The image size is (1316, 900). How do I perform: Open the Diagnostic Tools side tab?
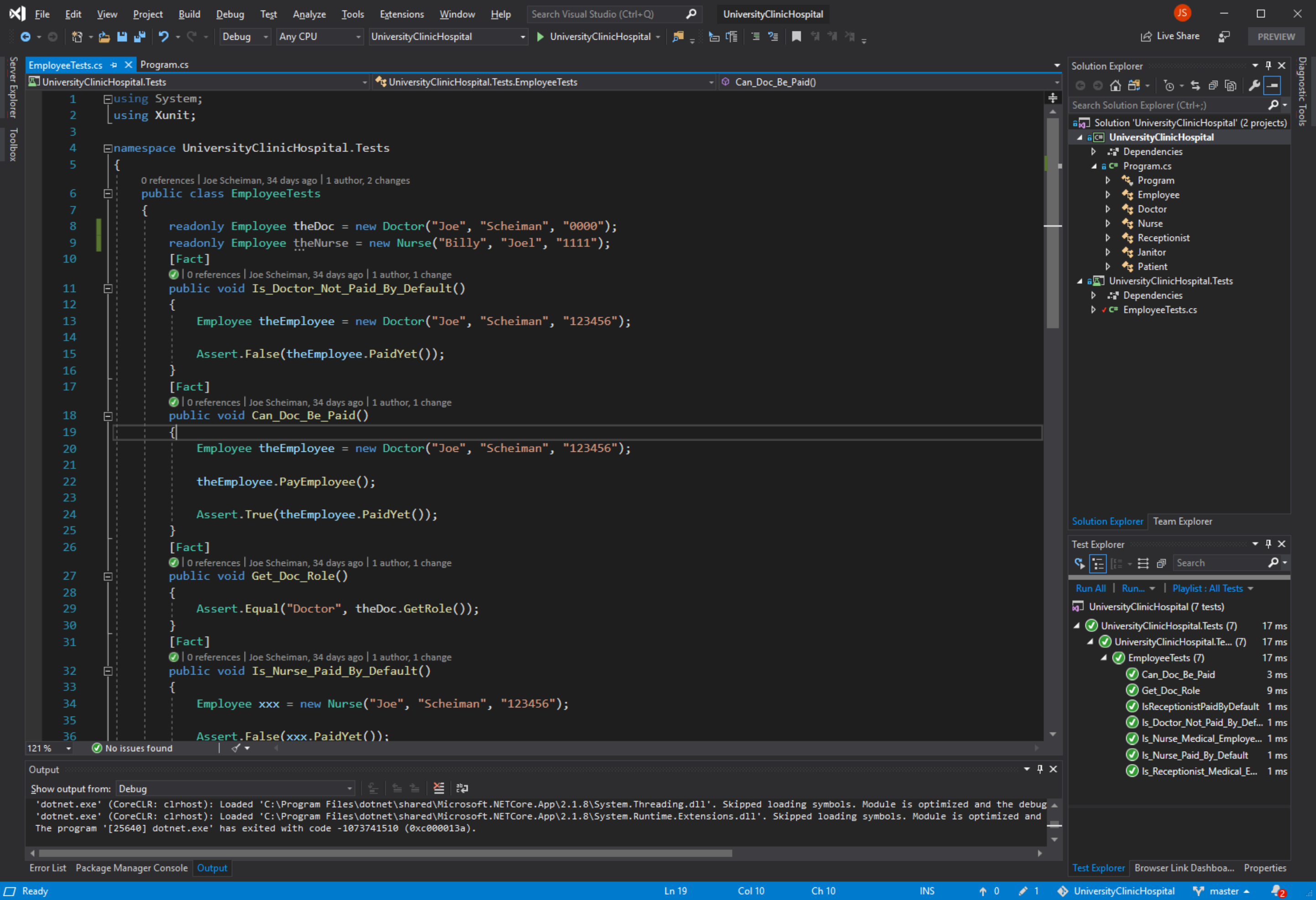[x=1302, y=91]
